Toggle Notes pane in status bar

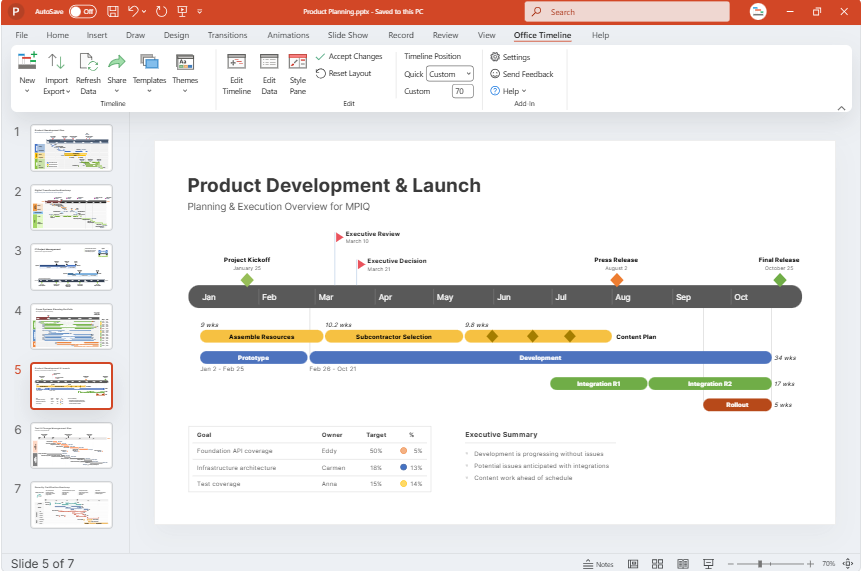(x=598, y=564)
